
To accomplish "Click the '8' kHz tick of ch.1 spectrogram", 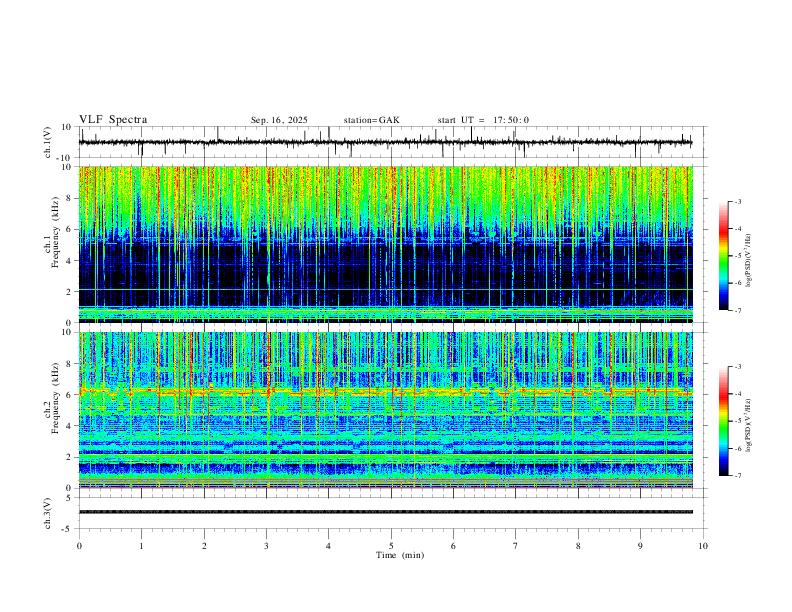I will pos(69,198).
